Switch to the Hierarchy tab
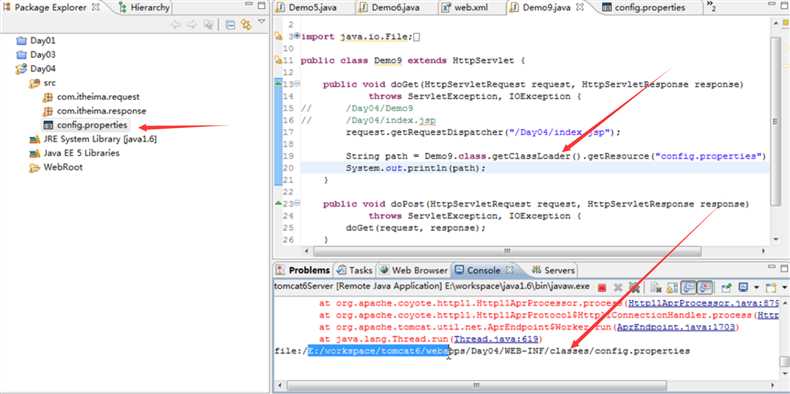Viewport: 790px width, 394px height. (144, 8)
